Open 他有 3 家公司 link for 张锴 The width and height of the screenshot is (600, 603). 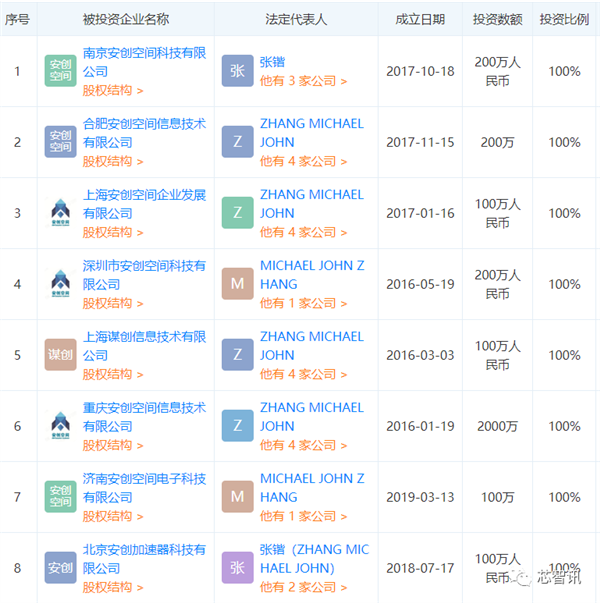(303, 81)
